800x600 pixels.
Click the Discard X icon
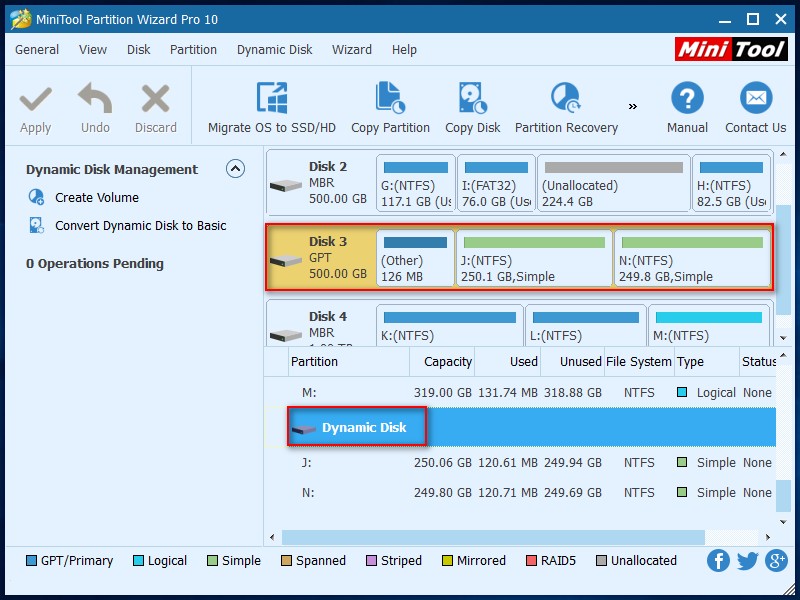tap(156, 99)
